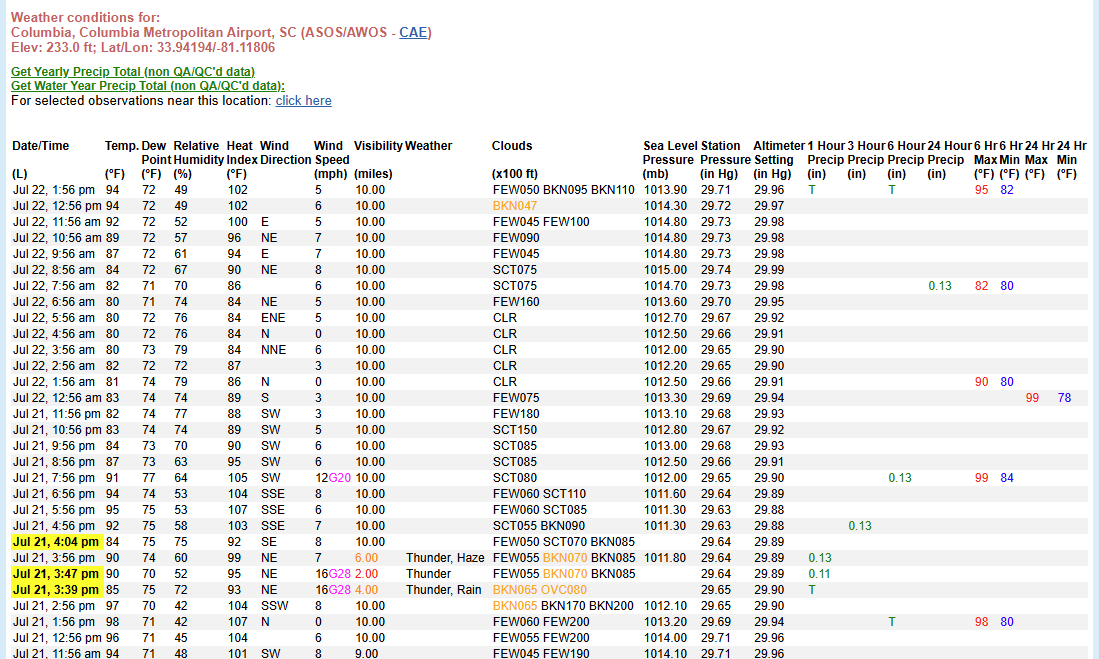Select 3 Hour Precip '0.13' at 4:56 pm
Image resolution: width=1099 pixels, height=659 pixels.
tap(860, 526)
